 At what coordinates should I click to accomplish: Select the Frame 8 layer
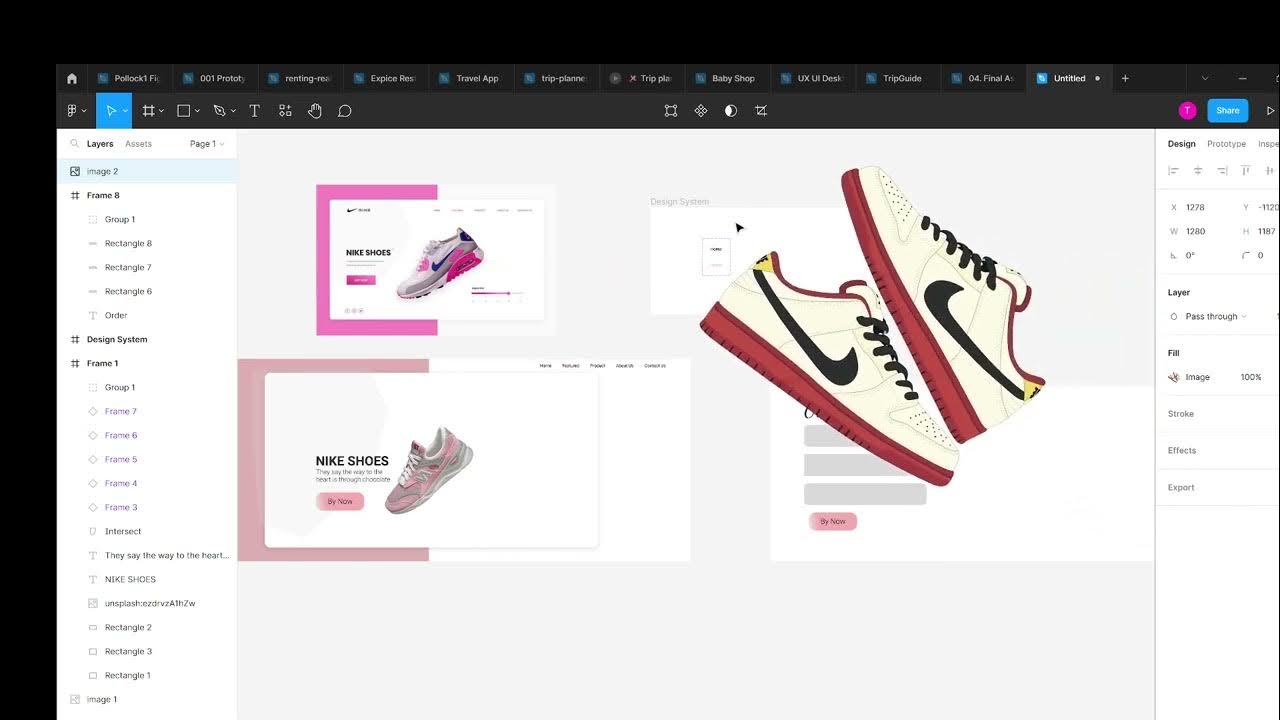tap(147, 196)
